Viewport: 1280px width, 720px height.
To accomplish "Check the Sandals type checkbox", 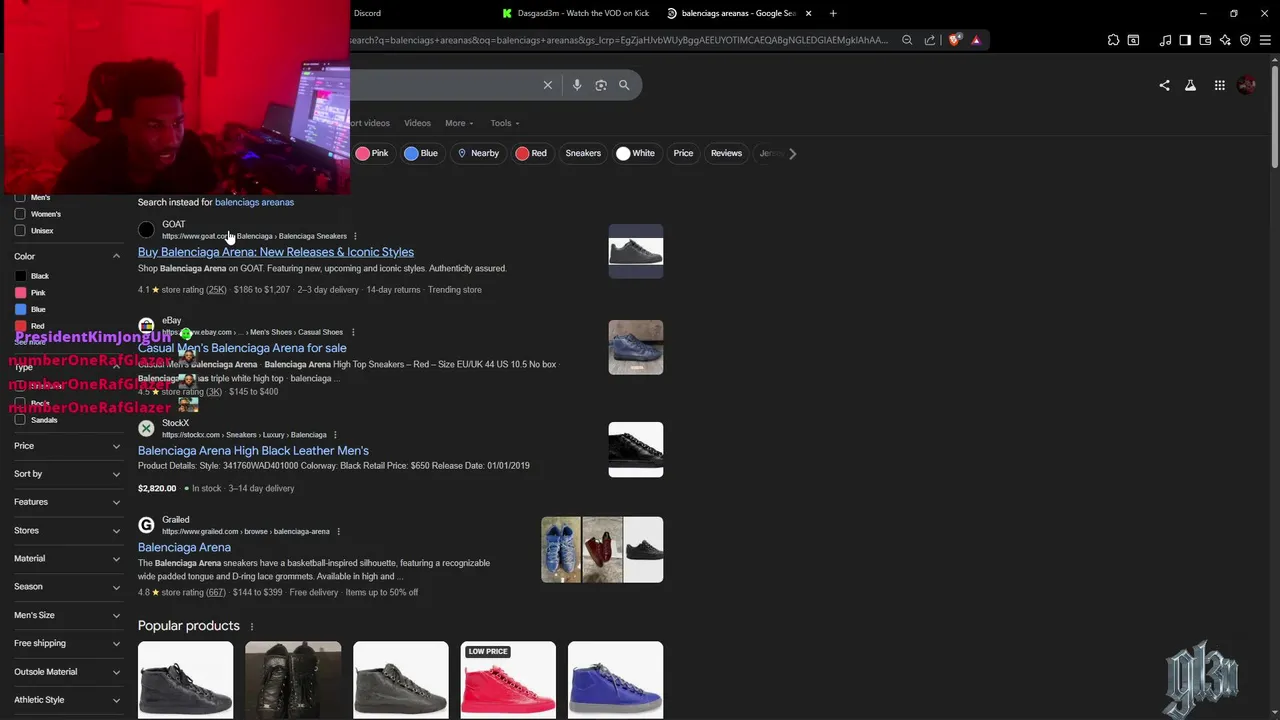I will [x=20, y=420].
